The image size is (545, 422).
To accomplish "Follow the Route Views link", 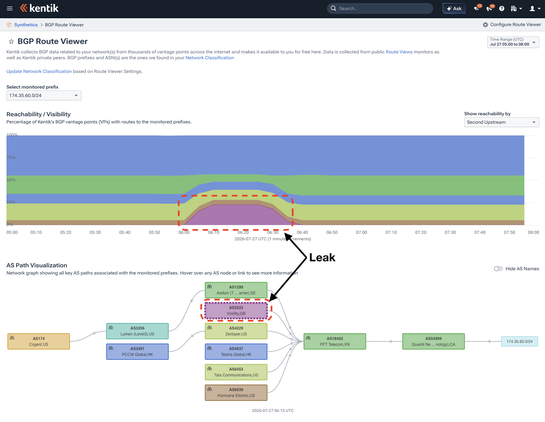I will click(x=399, y=52).
